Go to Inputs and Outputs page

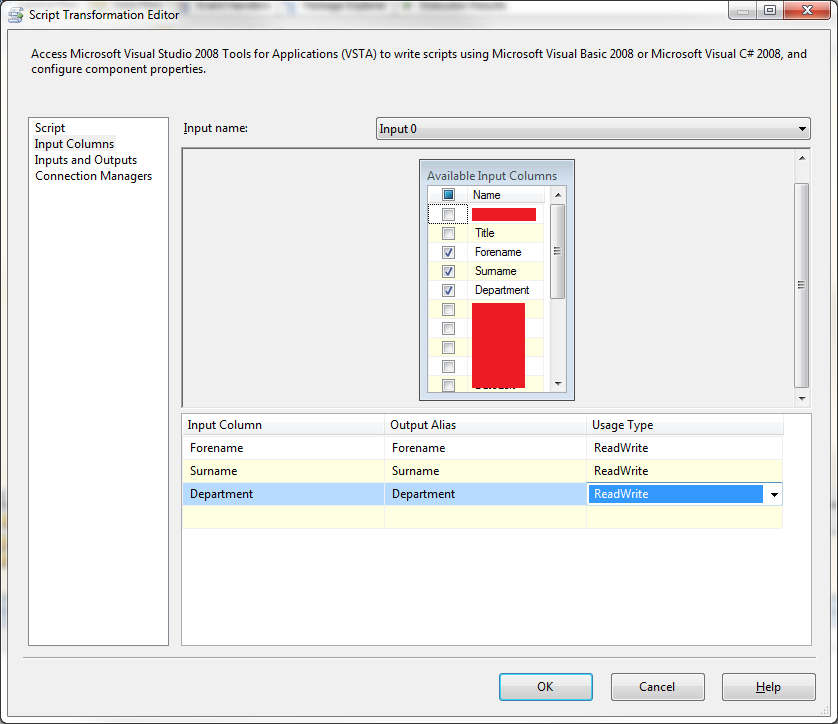(85, 160)
